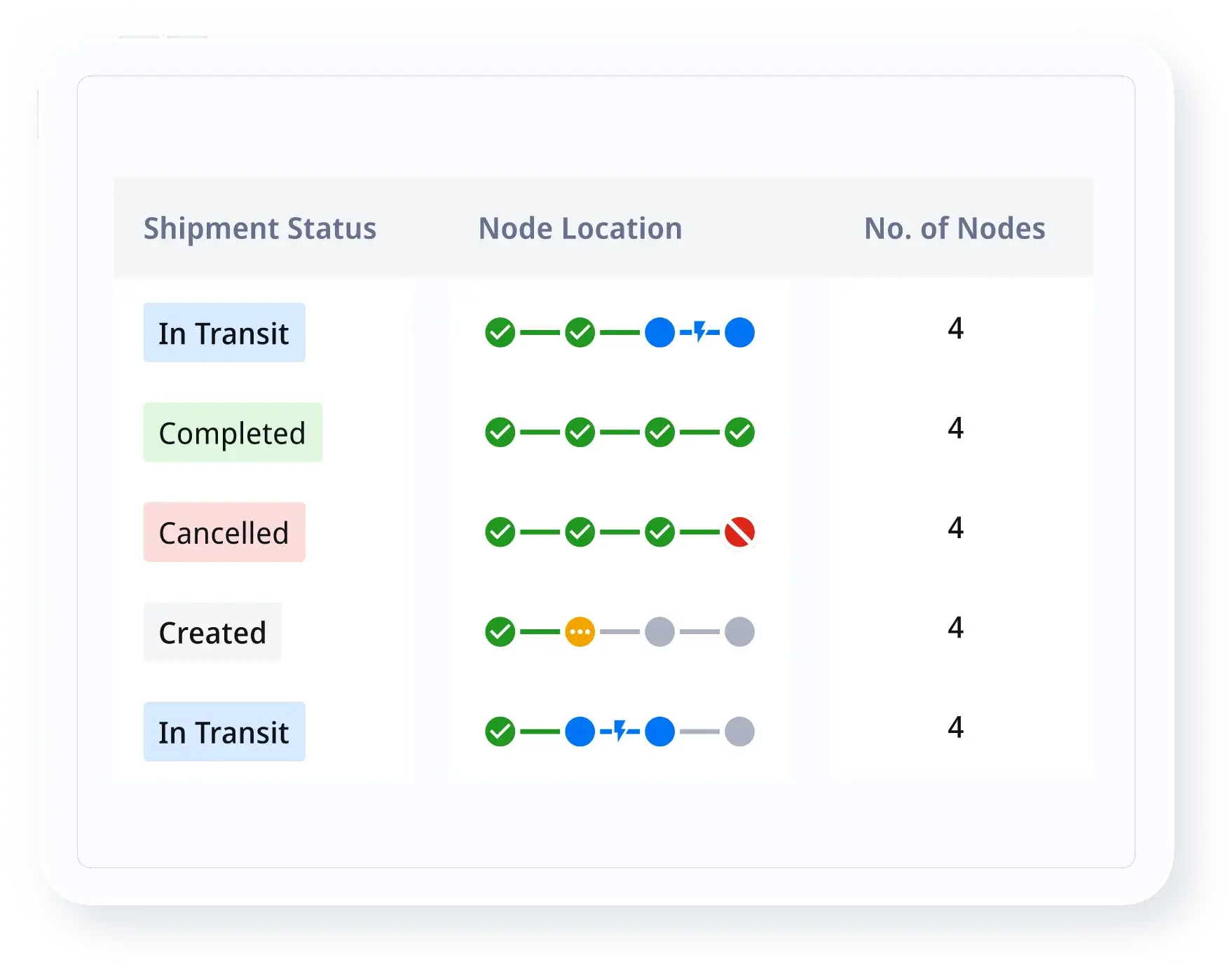Screen dimensions: 1232x967
Task: Open the Completed status badge
Action: tap(233, 433)
